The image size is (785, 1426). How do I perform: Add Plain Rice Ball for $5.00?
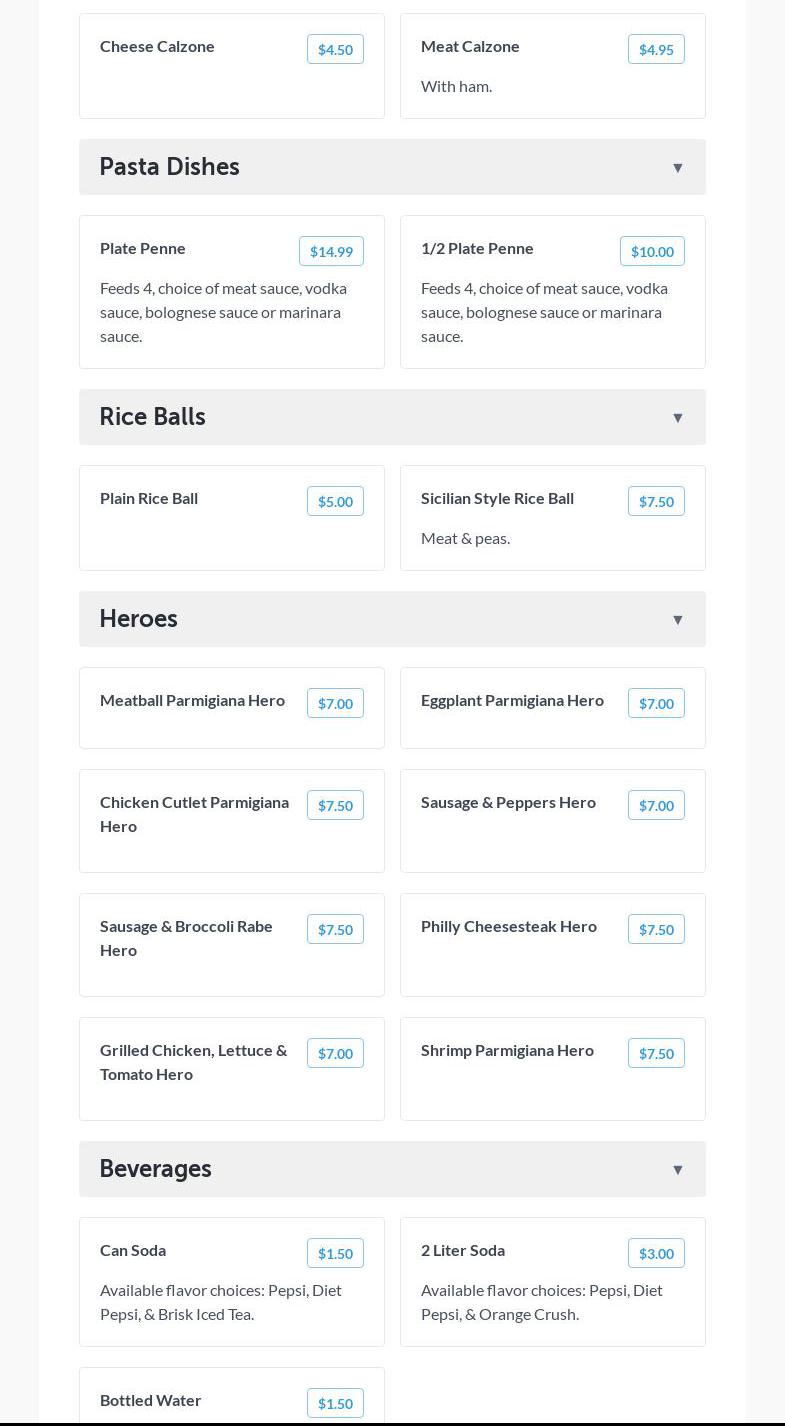tap(335, 501)
